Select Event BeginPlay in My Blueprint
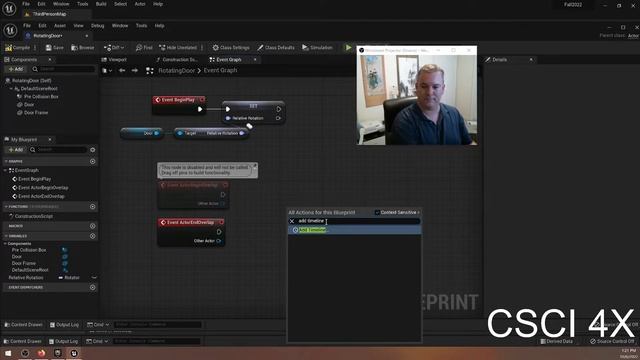The image size is (640, 360). pyautogui.click(x=34, y=179)
